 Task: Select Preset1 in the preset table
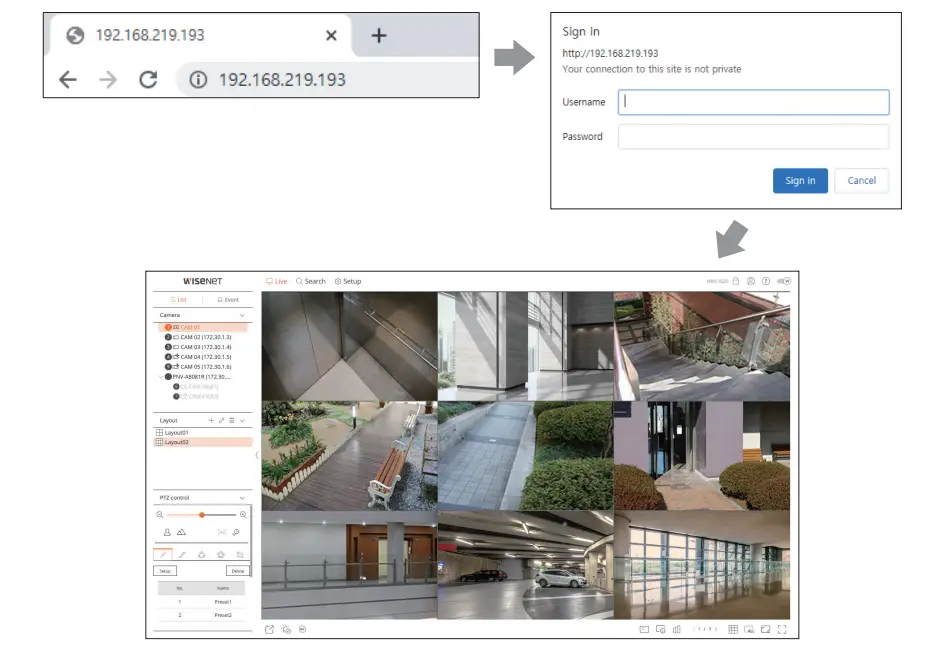[x=201, y=602]
